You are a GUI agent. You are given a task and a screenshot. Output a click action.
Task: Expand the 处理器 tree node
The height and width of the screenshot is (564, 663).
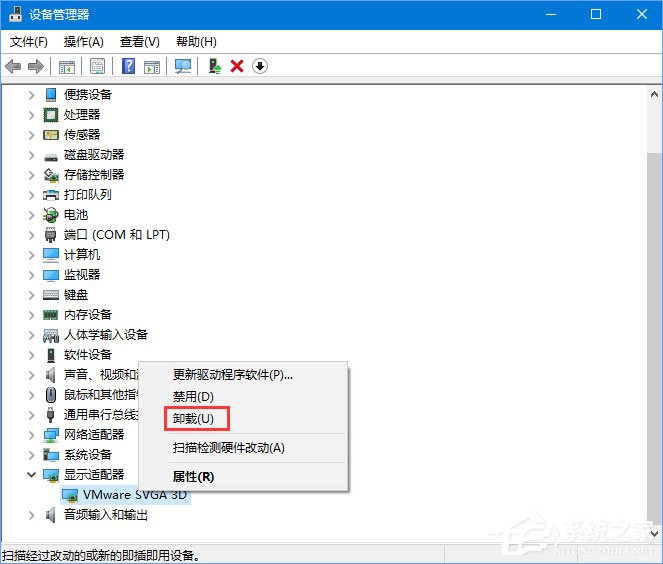[x=32, y=115]
